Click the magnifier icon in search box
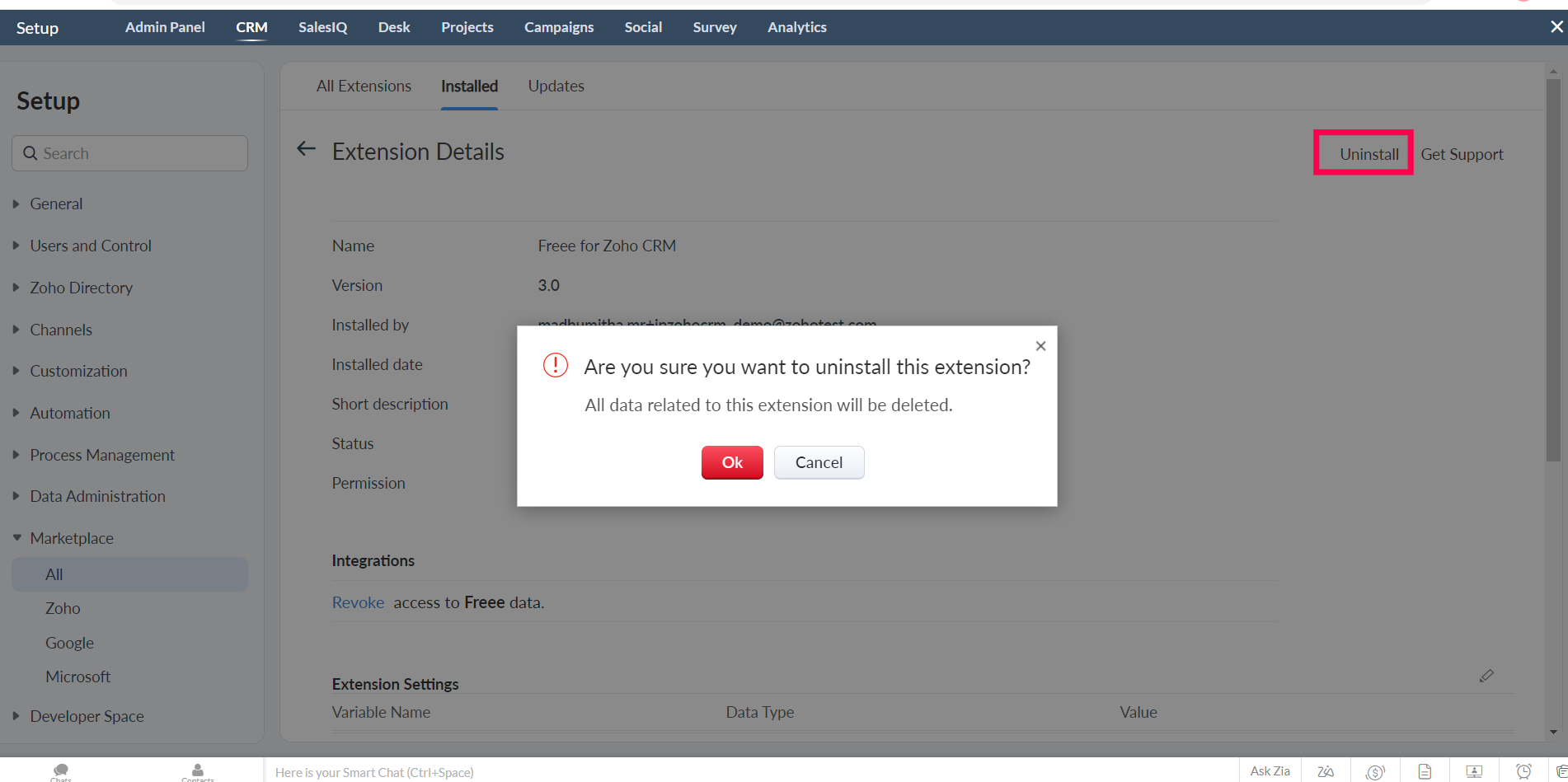 (x=31, y=153)
